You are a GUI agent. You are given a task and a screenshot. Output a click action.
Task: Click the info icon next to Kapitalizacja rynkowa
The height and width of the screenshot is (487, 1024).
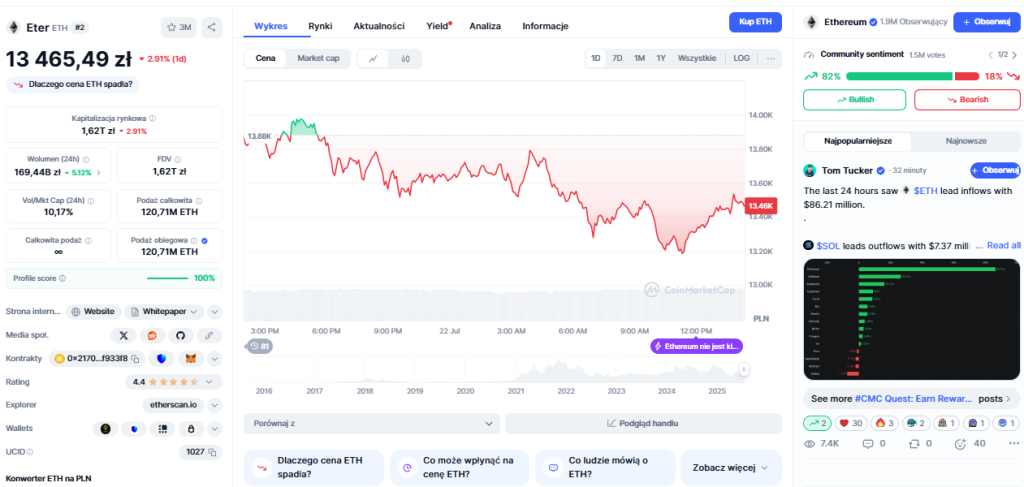pos(152,119)
